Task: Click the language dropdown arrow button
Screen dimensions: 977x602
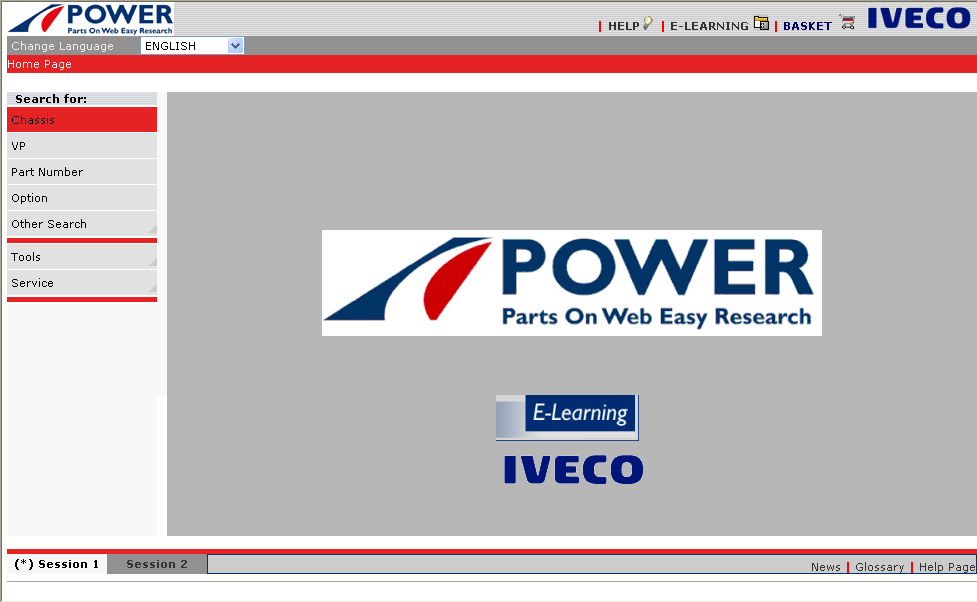Action: point(235,45)
